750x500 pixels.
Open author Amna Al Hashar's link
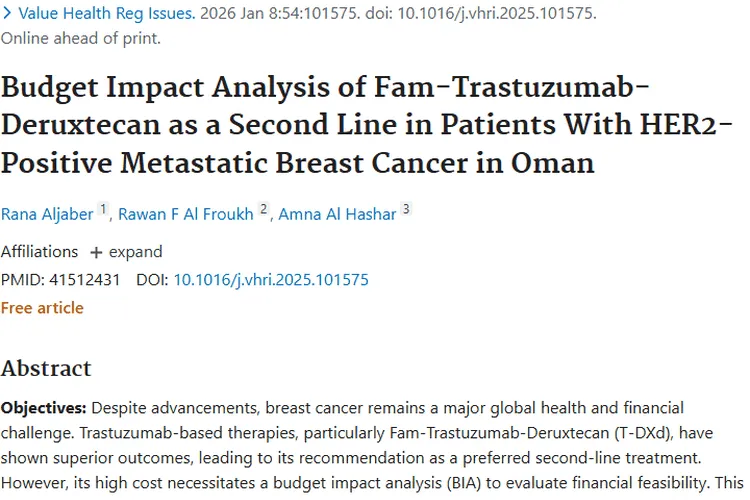(337, 213)
